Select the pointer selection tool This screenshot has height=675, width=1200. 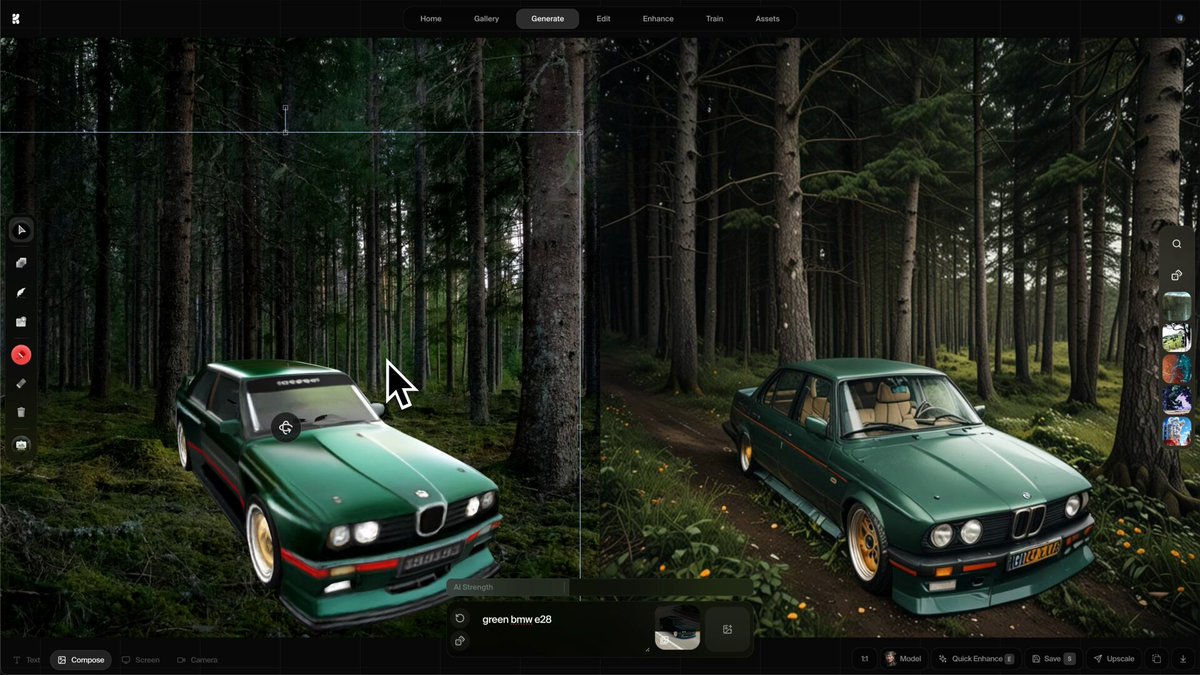pos(21,231)
